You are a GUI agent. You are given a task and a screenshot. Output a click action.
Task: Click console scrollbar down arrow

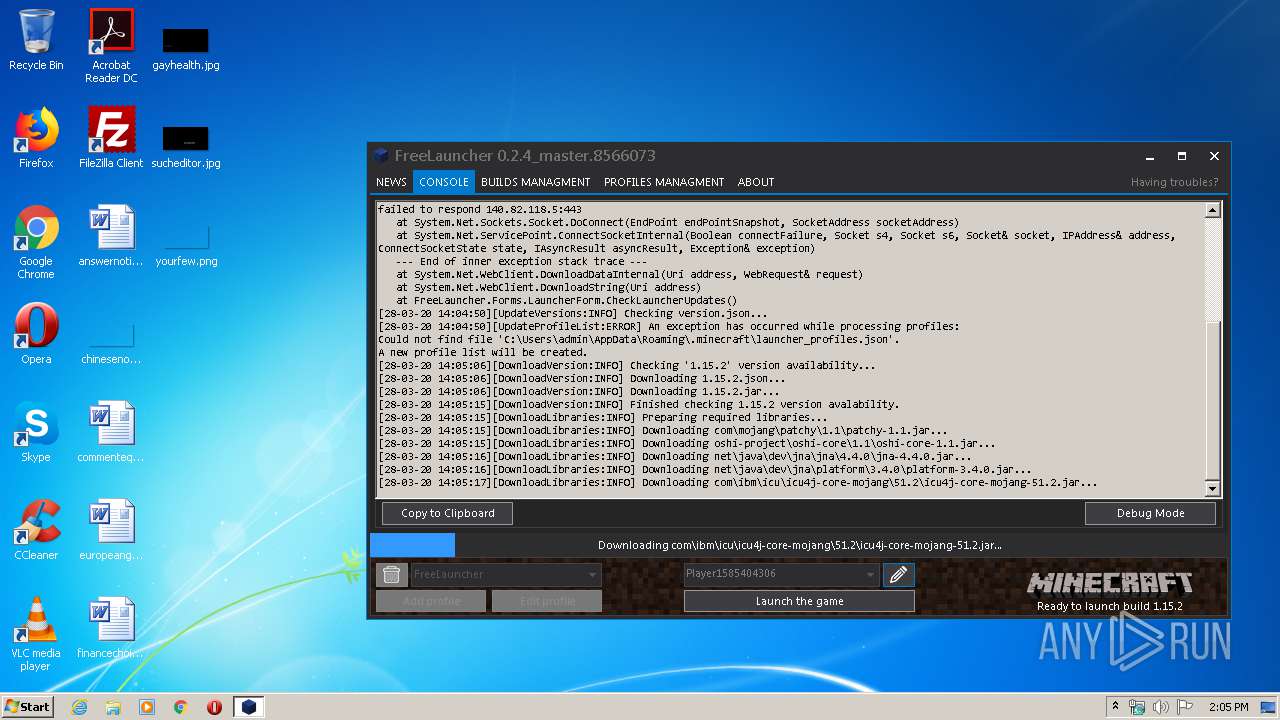(1212, 488)
